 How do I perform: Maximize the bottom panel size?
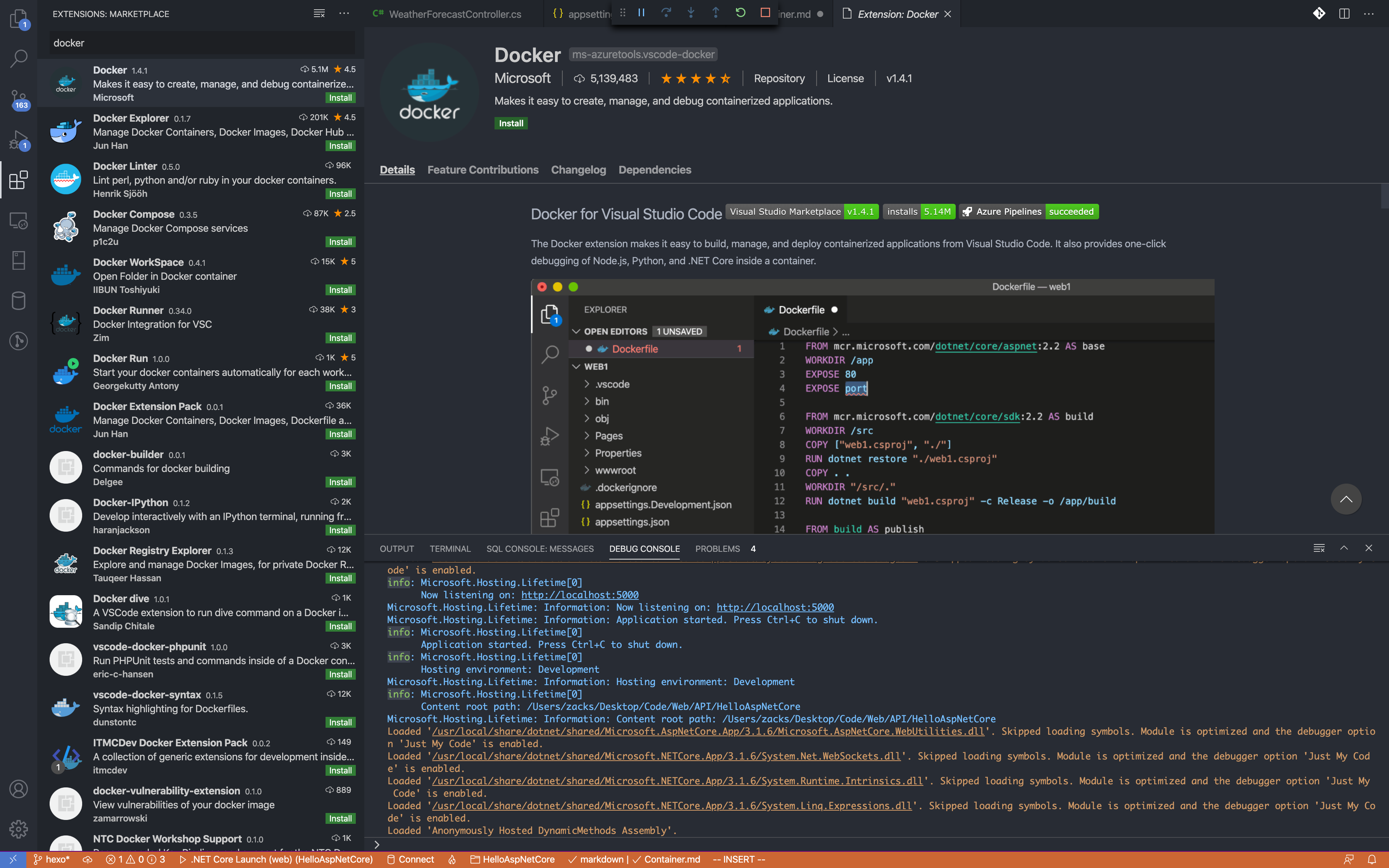pyautogui.click(x=1344, y=548)
